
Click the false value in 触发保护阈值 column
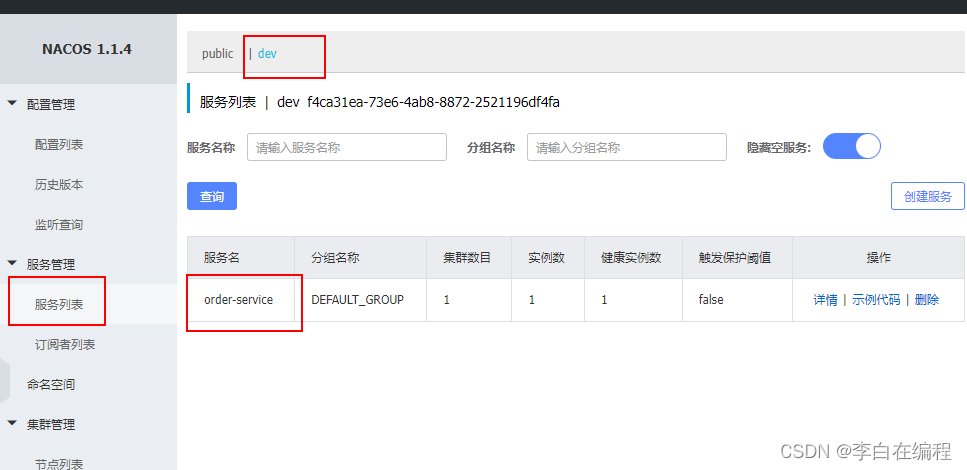[x=711, y=300]
